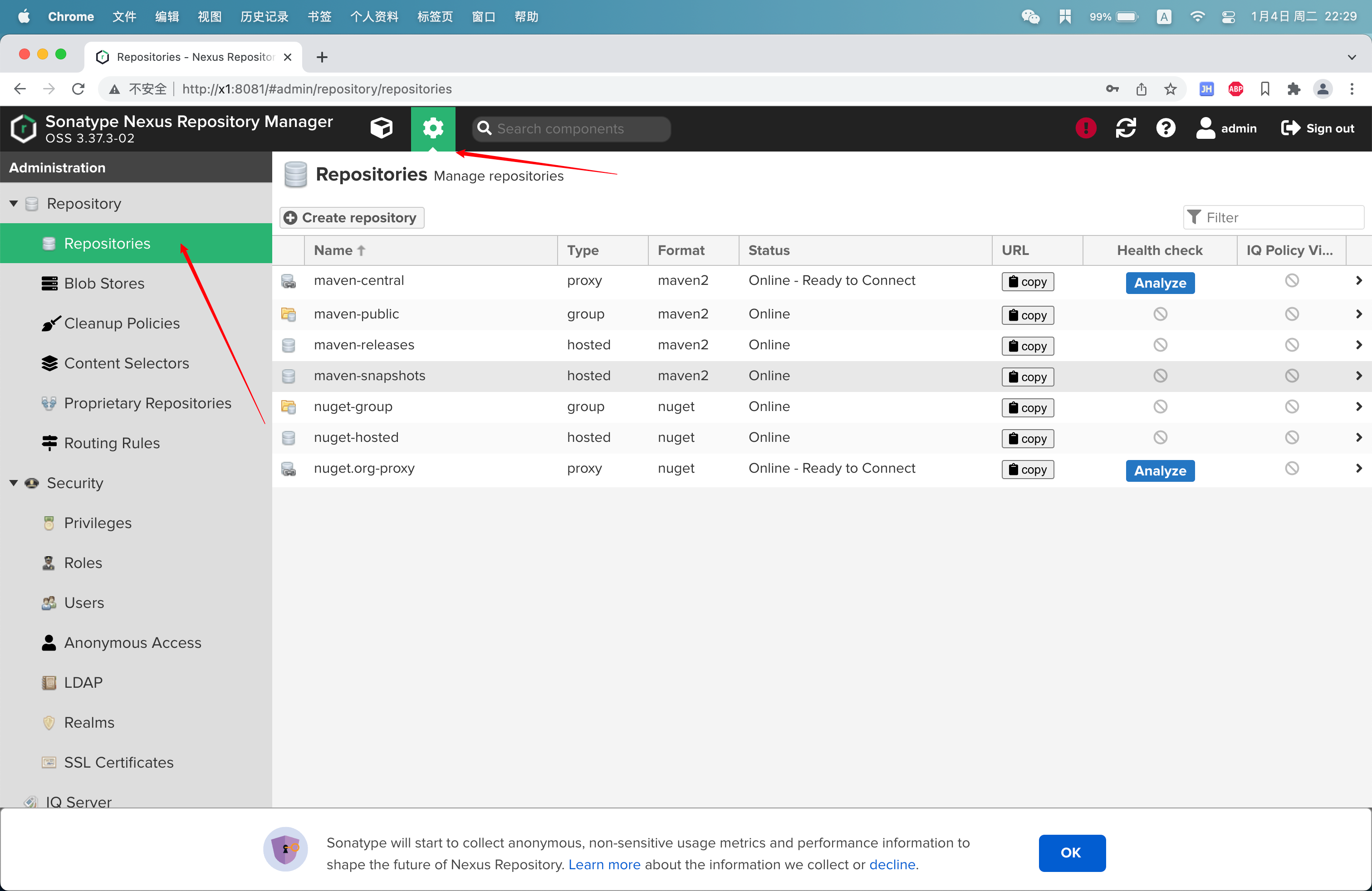
Task: Open a new Chrome tab
Action: (322, 56)
